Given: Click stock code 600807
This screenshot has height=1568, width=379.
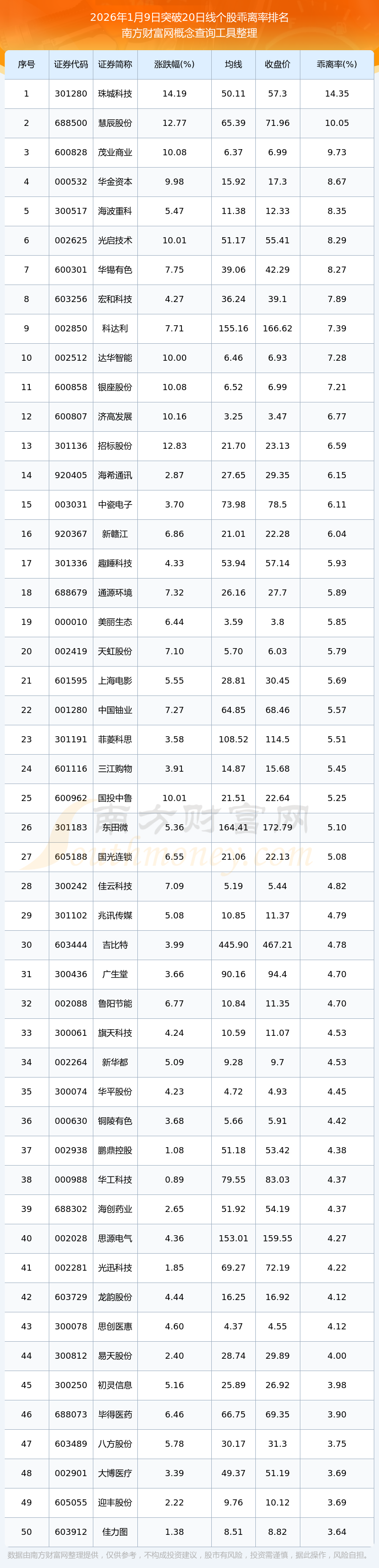Looking at the screenshot, I should click(71, 416).
